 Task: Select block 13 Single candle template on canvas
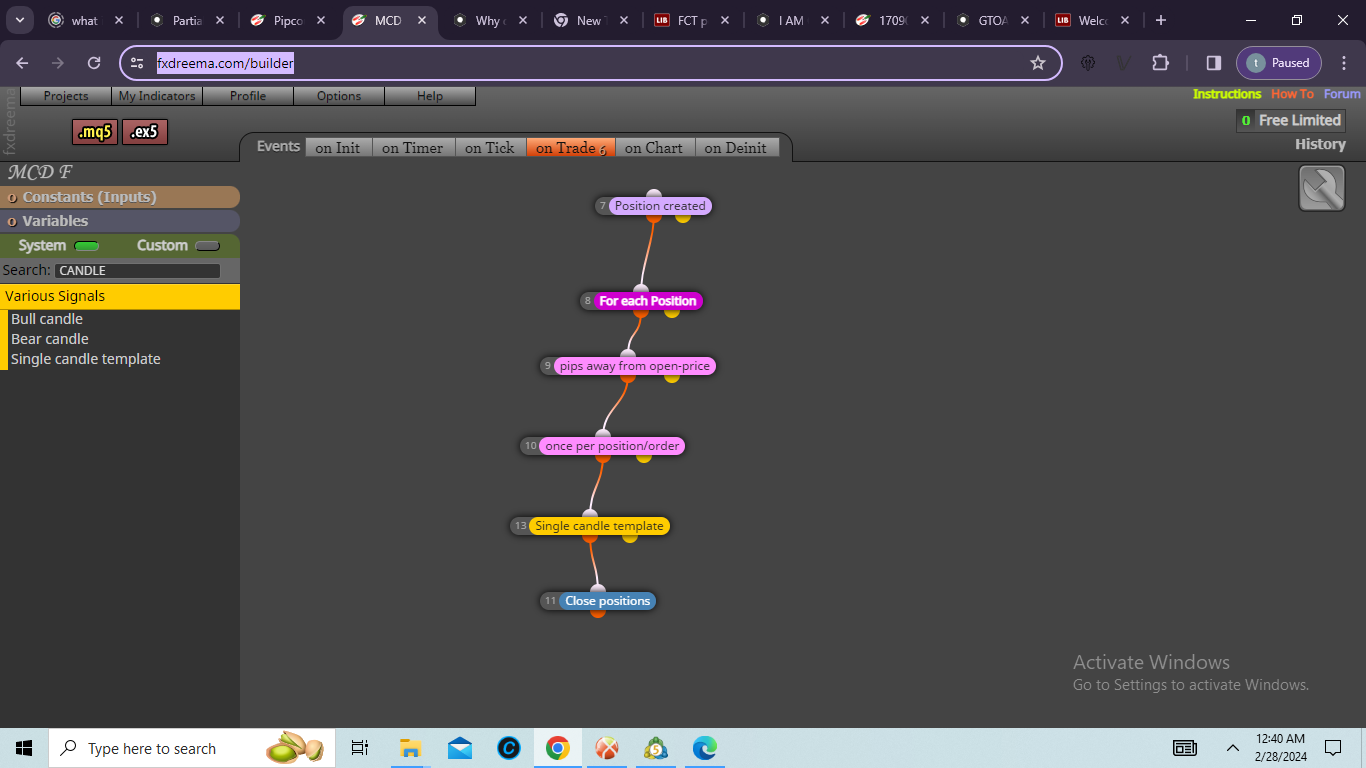pyautogui.click(x=599, y=526)
